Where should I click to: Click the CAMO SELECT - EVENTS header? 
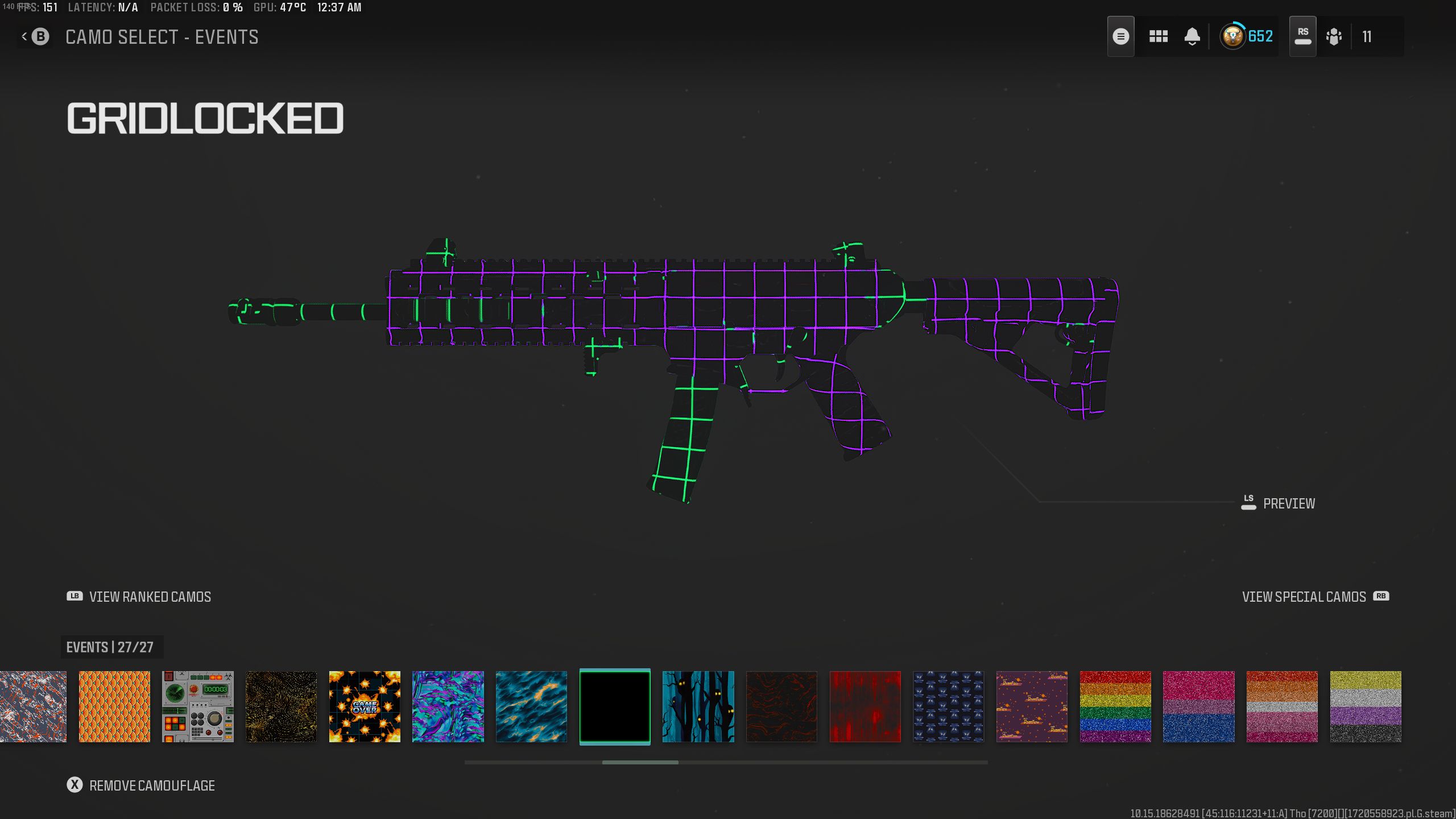tap(162, 36)
